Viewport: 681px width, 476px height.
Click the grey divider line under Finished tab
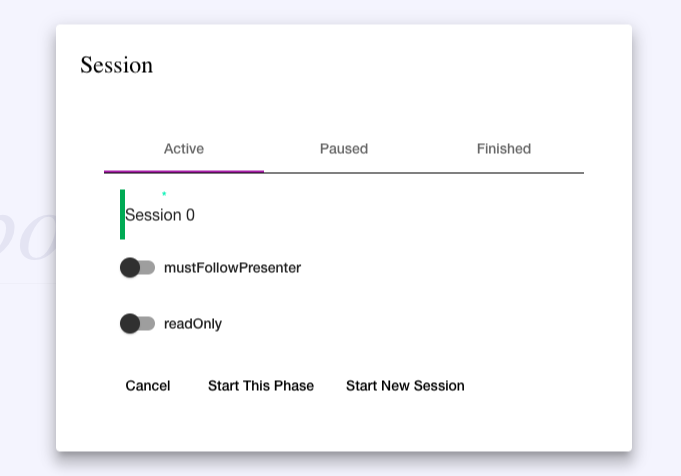[503, 173]
